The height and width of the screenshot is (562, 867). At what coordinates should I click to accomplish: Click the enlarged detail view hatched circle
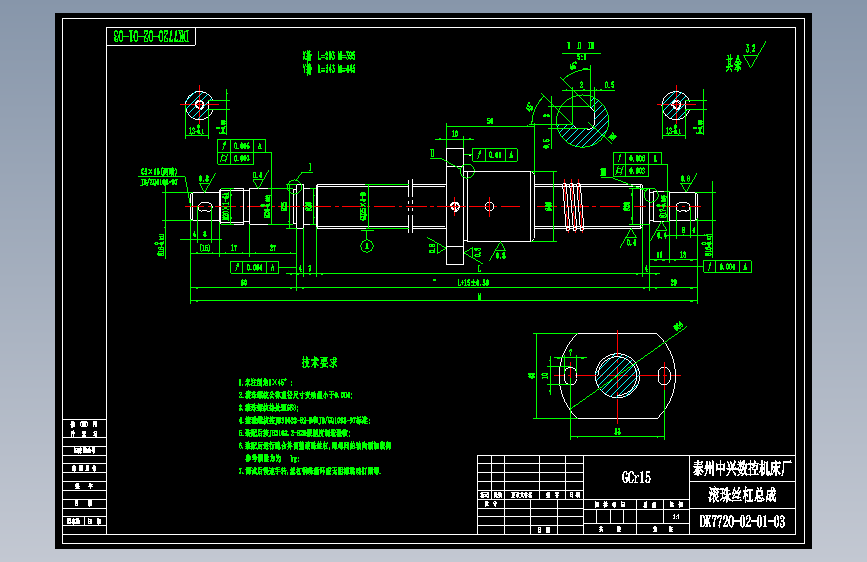coord(582,121)
